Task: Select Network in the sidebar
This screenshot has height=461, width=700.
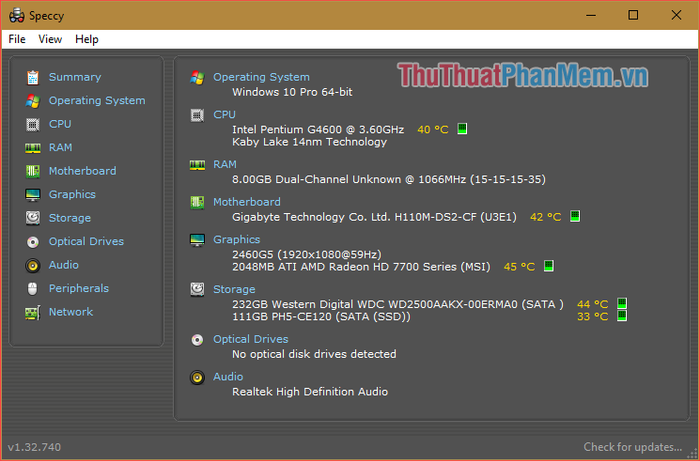Action: (71, 312)
